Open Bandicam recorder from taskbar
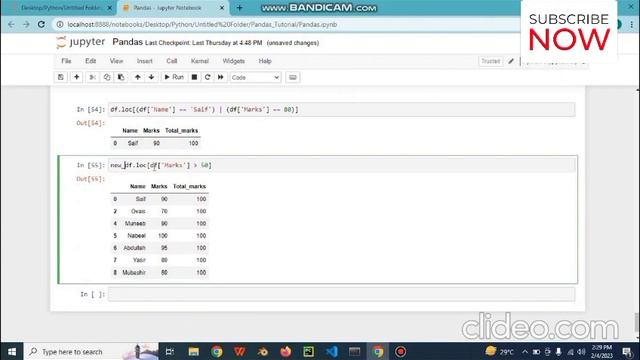This screenshot has height=360, width=640. coord(400,351)
